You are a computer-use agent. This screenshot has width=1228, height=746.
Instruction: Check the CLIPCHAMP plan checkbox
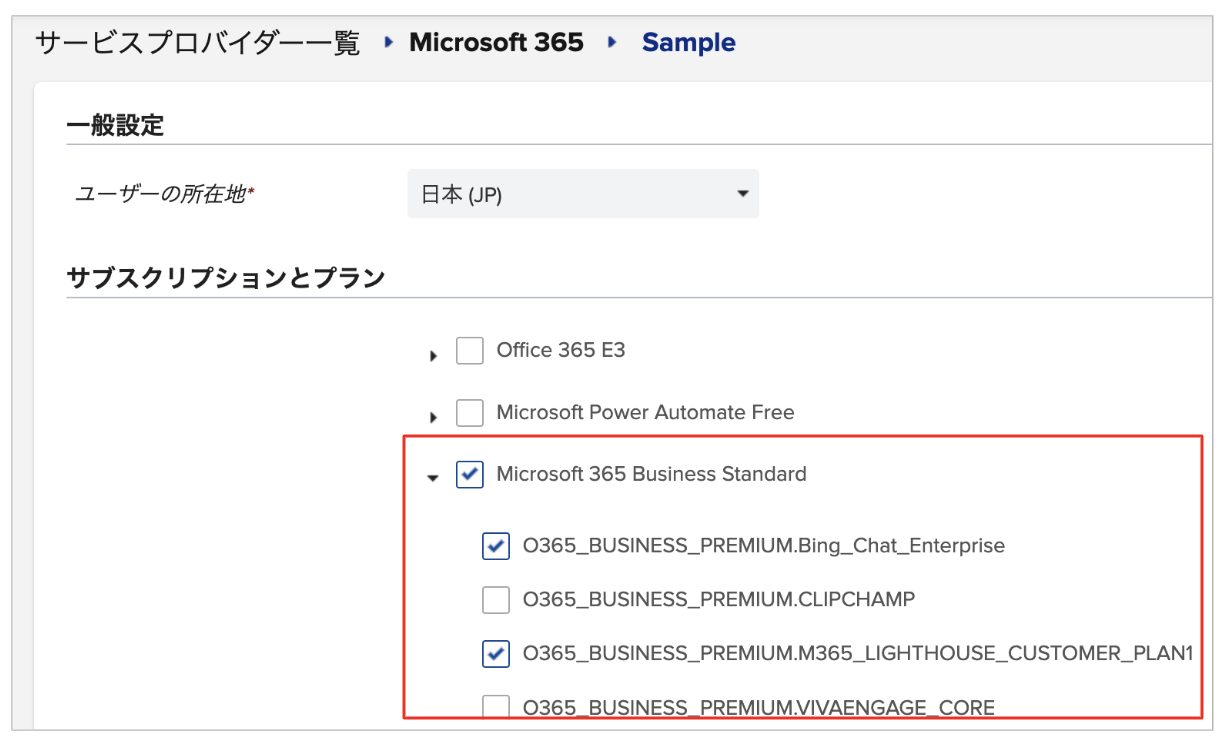[x=496, y=600]
